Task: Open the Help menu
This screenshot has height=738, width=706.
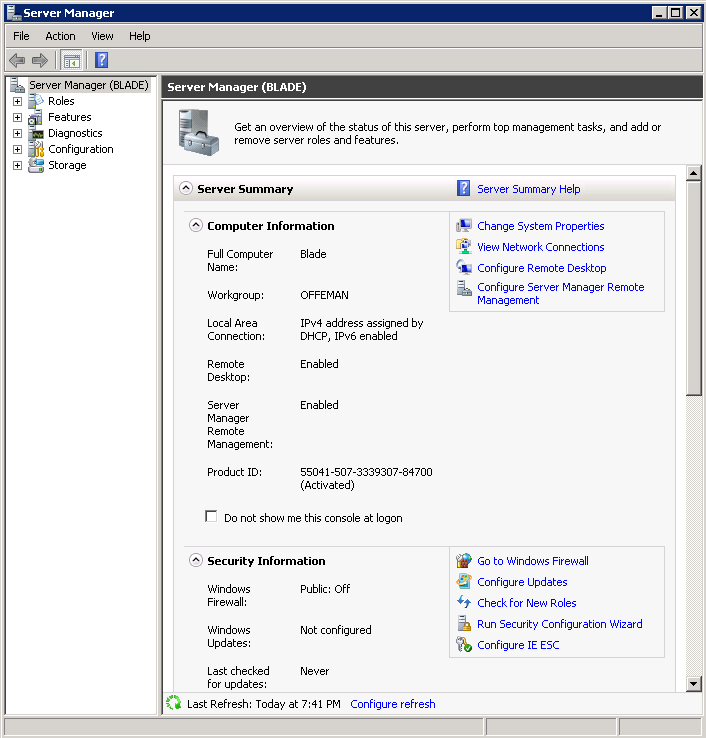Action: coord(140,36)
